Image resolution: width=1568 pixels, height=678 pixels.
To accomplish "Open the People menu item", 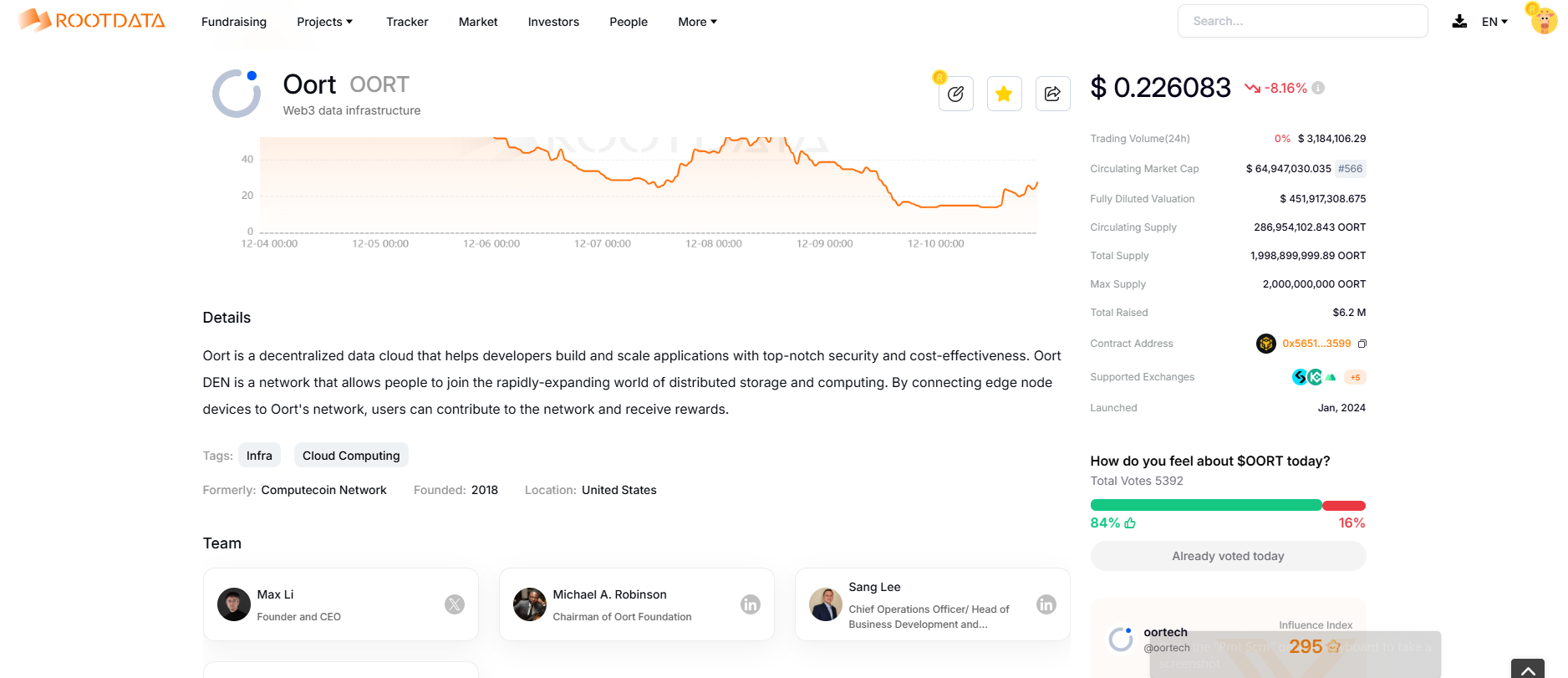I will [629, 22].
